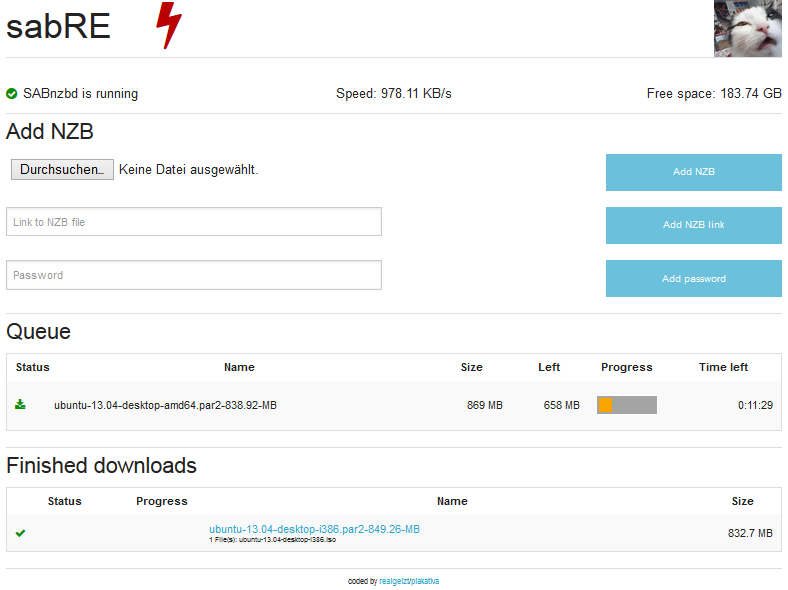Click the orange queue progress bar

pyautogui.click(x=627, y=405)
